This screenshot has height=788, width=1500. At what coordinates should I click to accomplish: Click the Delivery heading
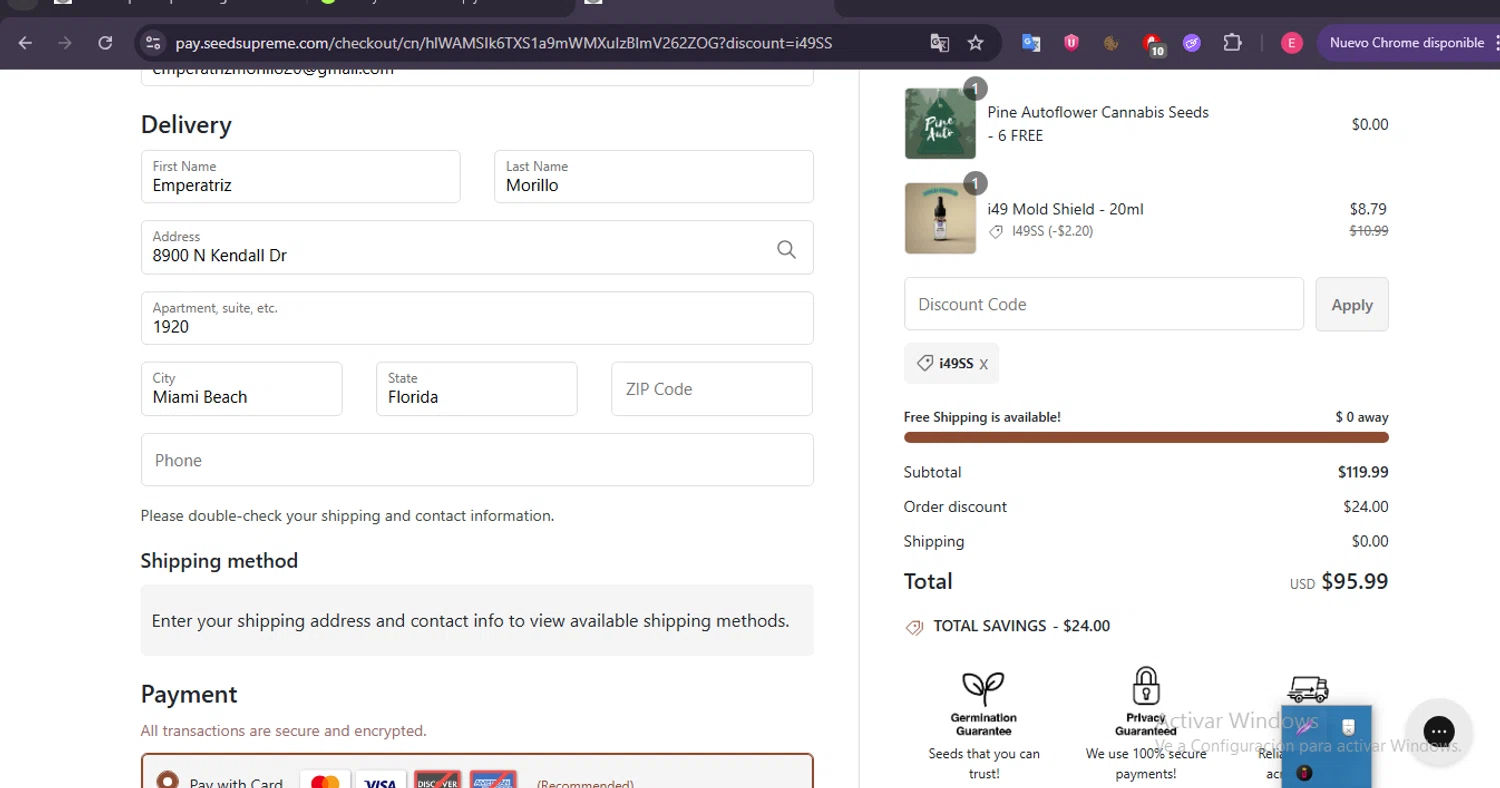point(186,125)
